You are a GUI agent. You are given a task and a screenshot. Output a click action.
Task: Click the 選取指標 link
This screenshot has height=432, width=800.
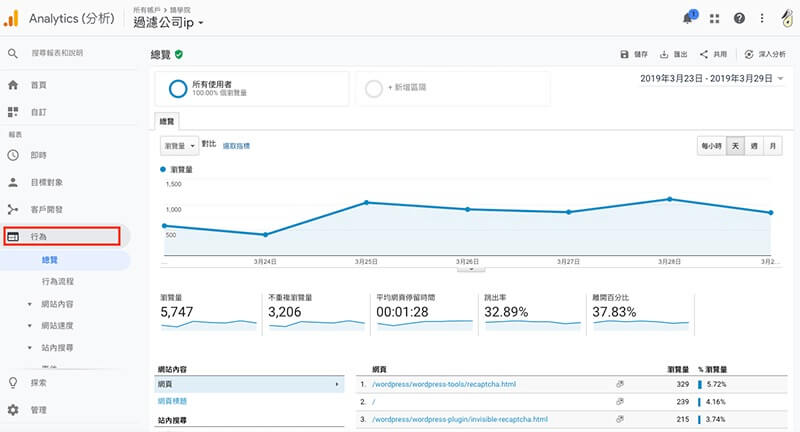(x=236, y=146)
